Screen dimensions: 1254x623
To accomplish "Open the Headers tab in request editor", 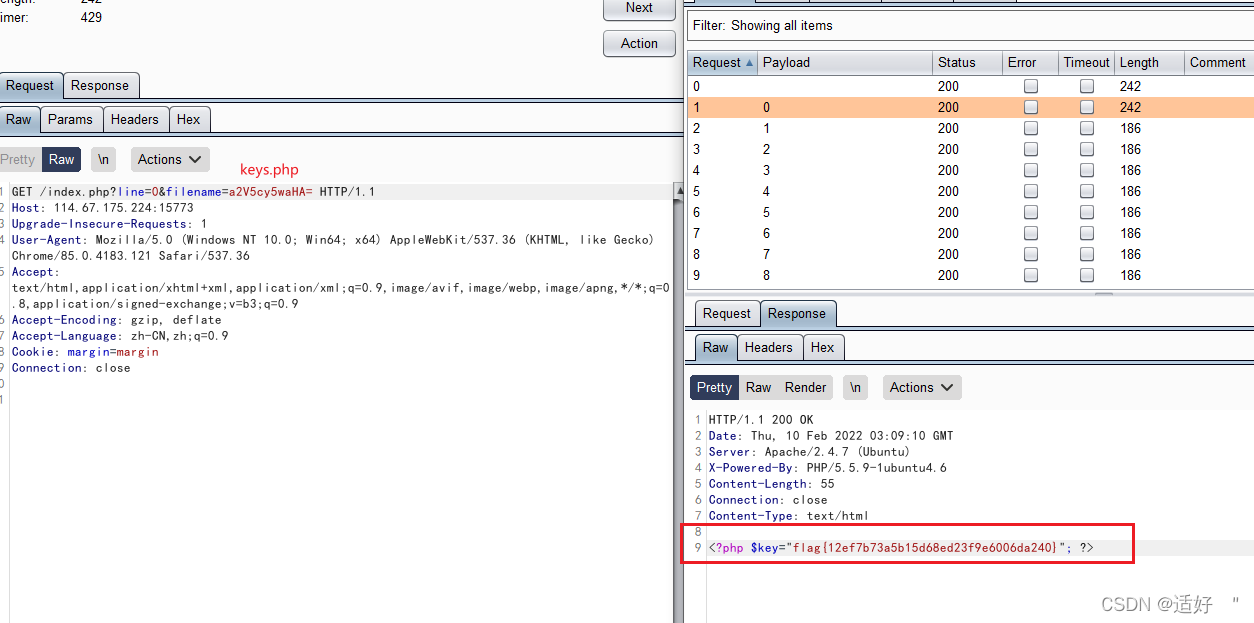I will tap(135, 120).
